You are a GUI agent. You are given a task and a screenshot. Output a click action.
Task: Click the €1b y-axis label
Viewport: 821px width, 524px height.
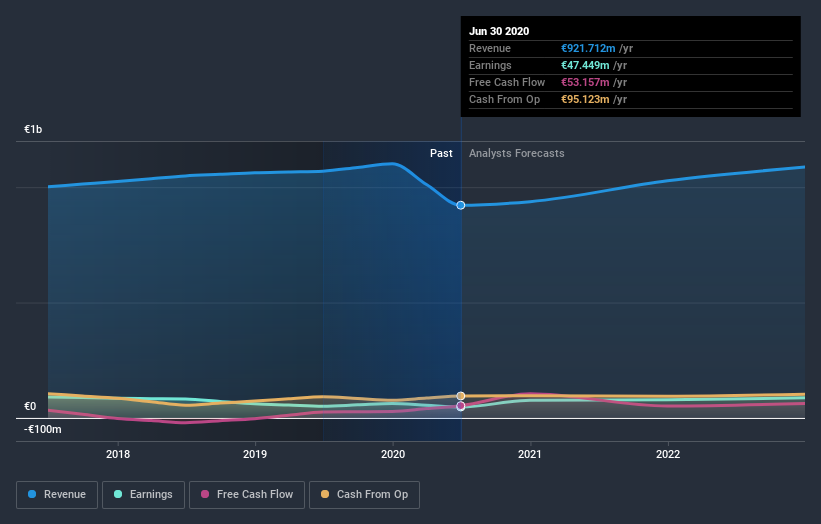pyautogui.click(x=33, y=129)
